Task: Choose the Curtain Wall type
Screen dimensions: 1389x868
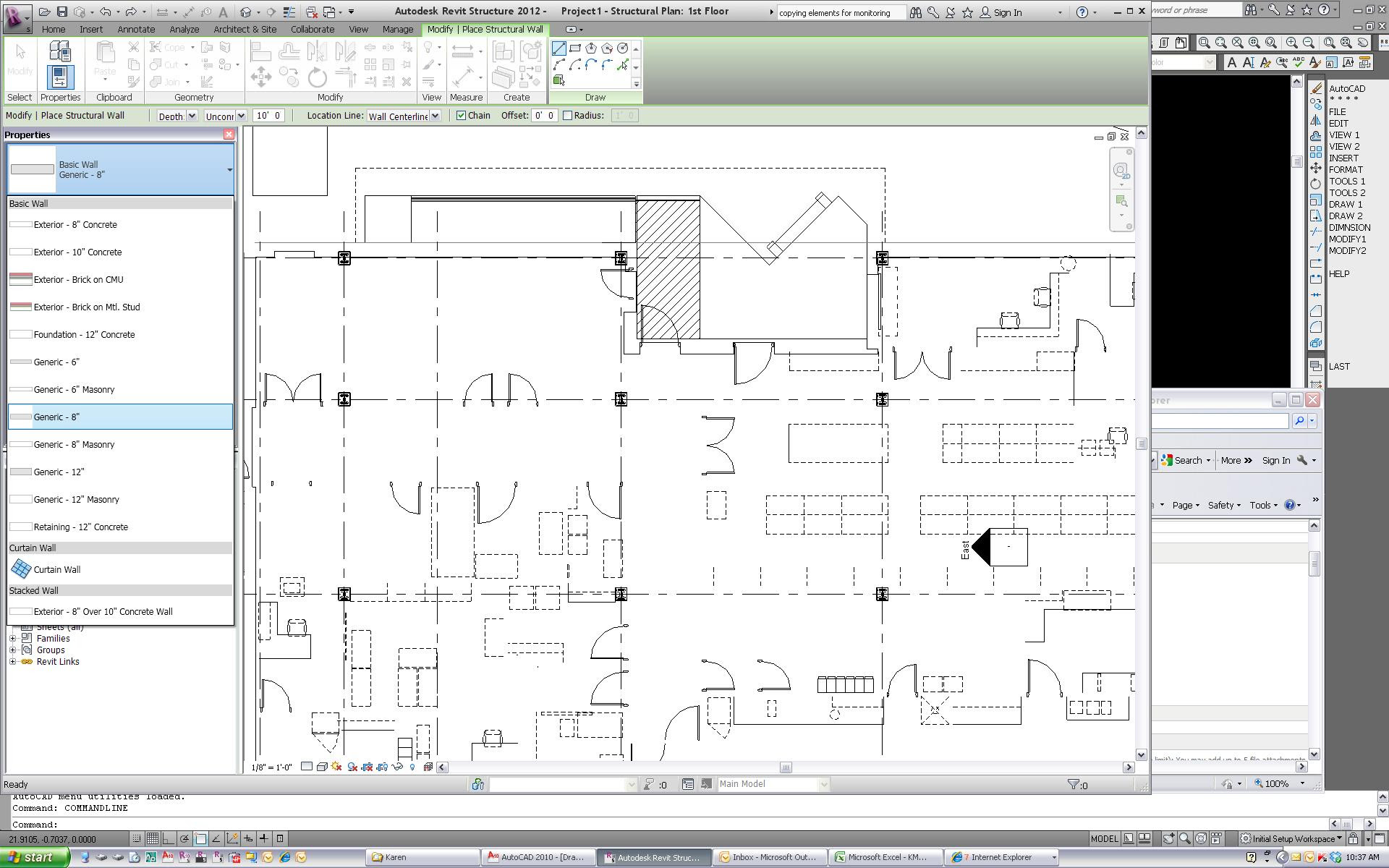Action: pyautogui.click(x=121, y=569)
